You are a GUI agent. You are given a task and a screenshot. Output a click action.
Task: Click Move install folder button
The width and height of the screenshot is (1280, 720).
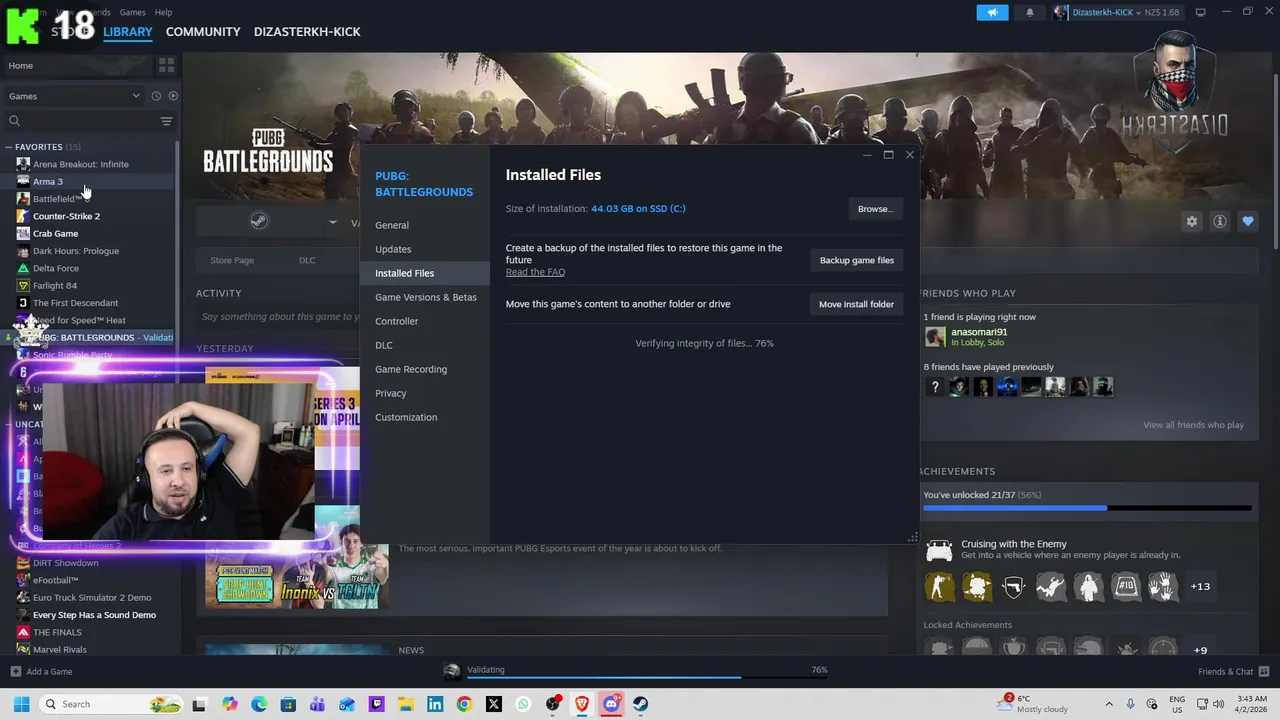857,304
